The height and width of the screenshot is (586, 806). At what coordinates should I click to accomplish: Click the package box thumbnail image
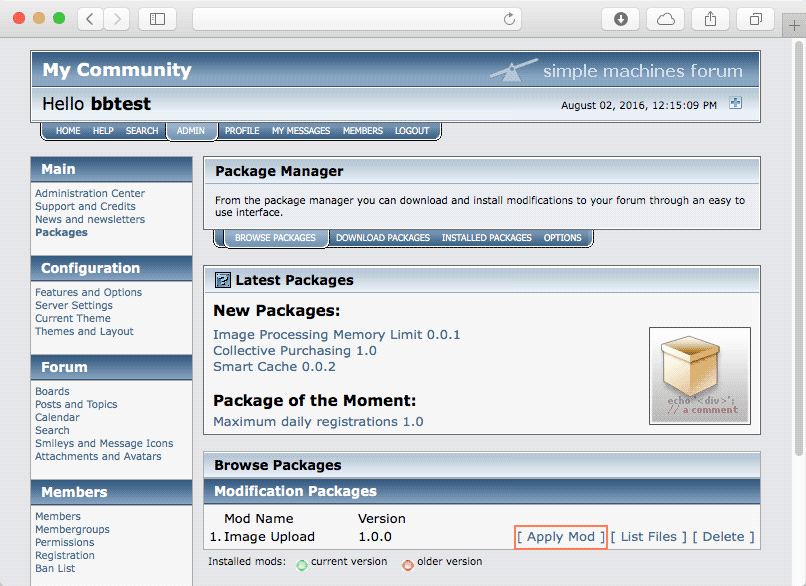pos(700,376)
